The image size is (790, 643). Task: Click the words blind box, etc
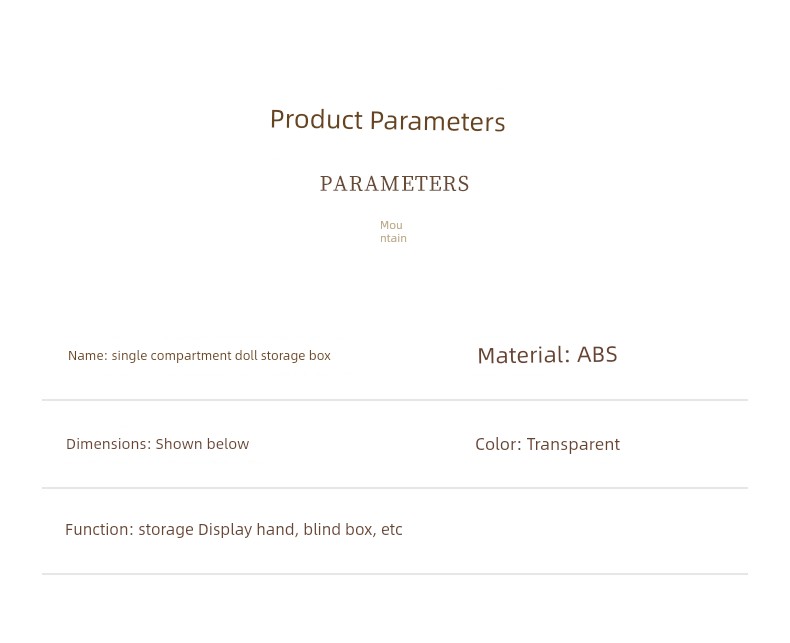coord(353,530)
